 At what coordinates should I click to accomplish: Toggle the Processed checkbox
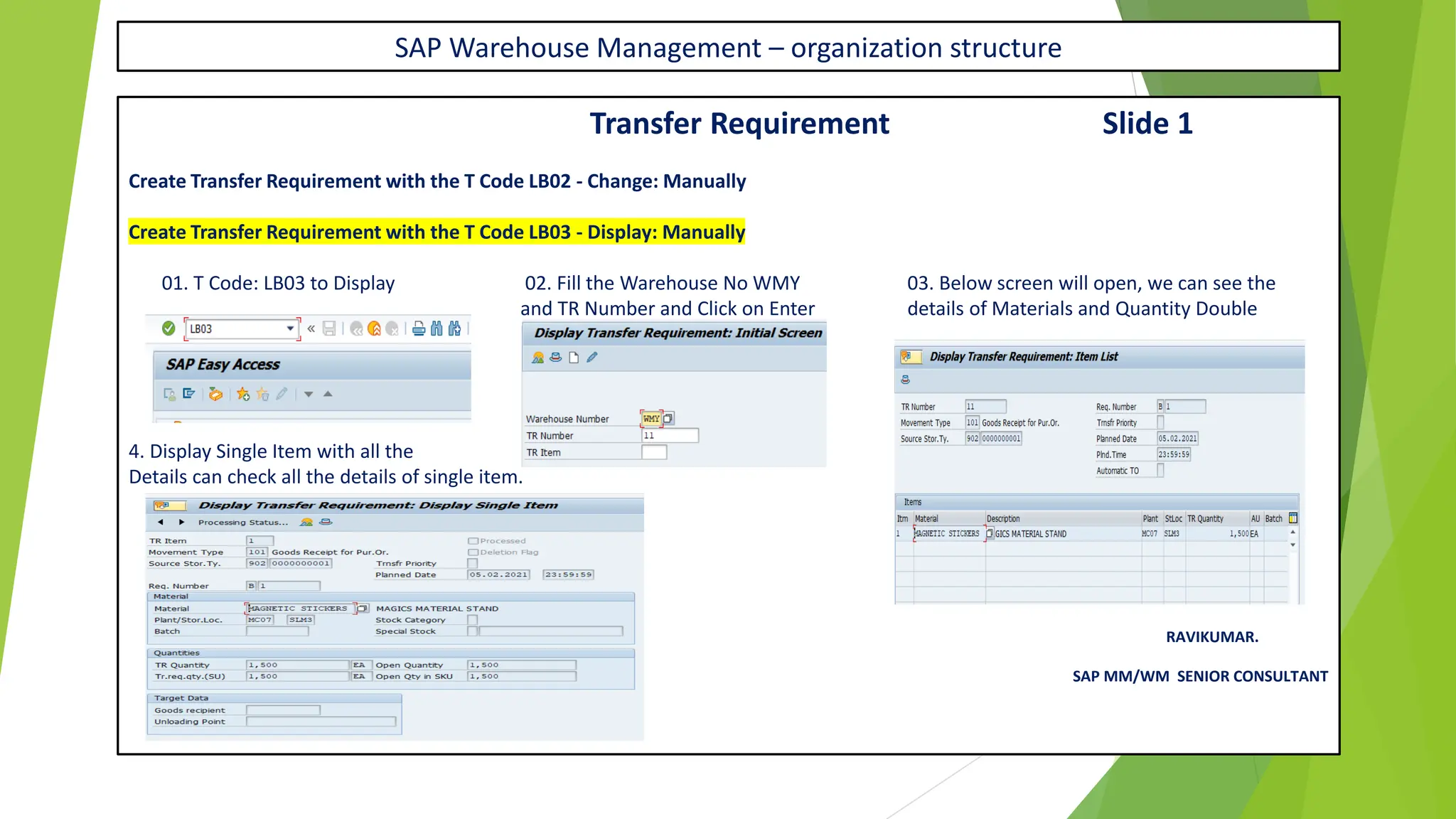pos(473,541)
